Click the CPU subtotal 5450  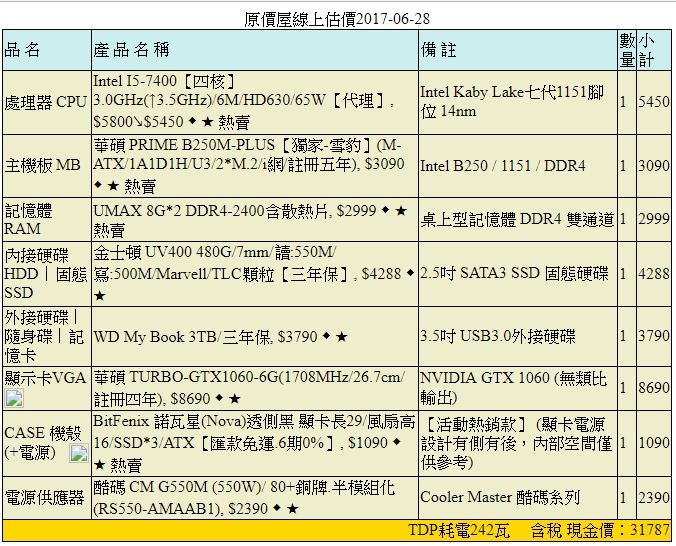(654, 102)
